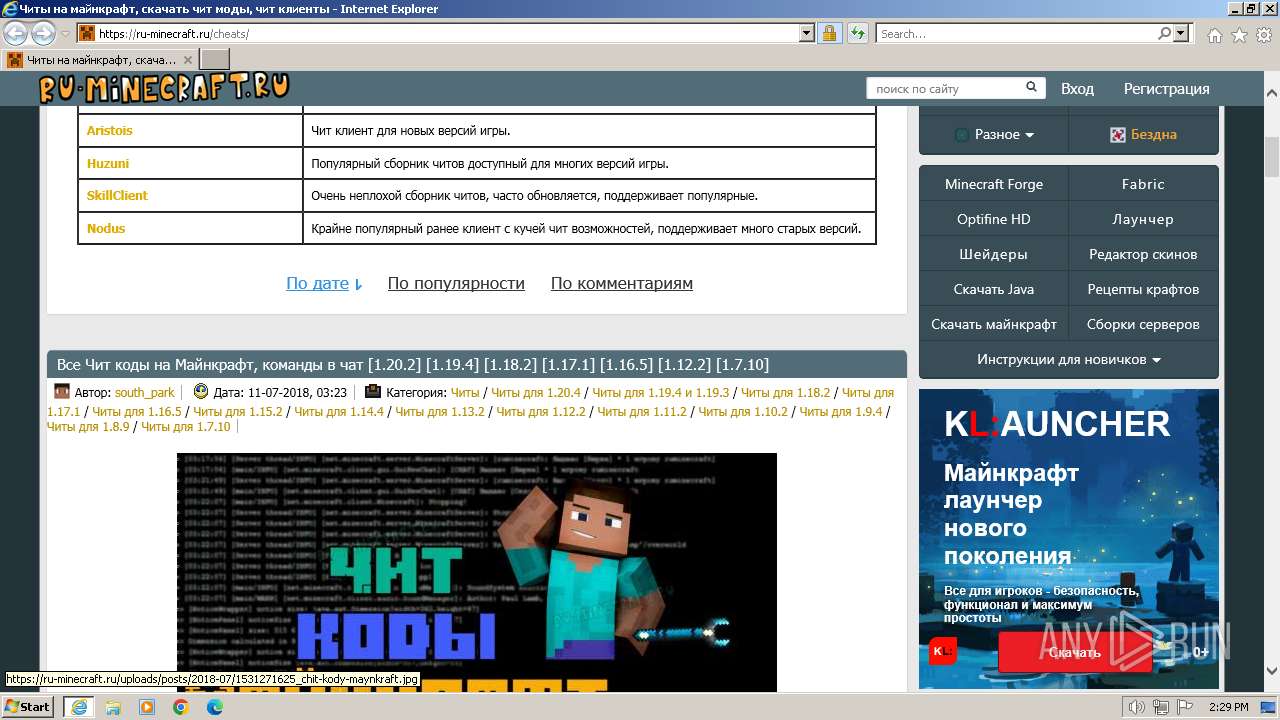Open the Fabric sidebar menu item
Viewport: 1280px width, 720px height.
(x=1143, y=184)
